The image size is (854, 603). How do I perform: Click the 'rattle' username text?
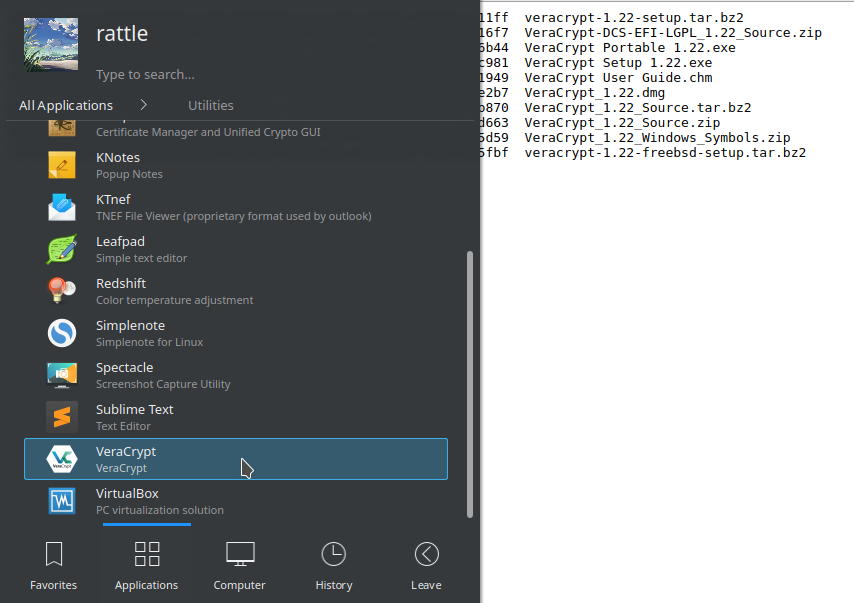122,34
